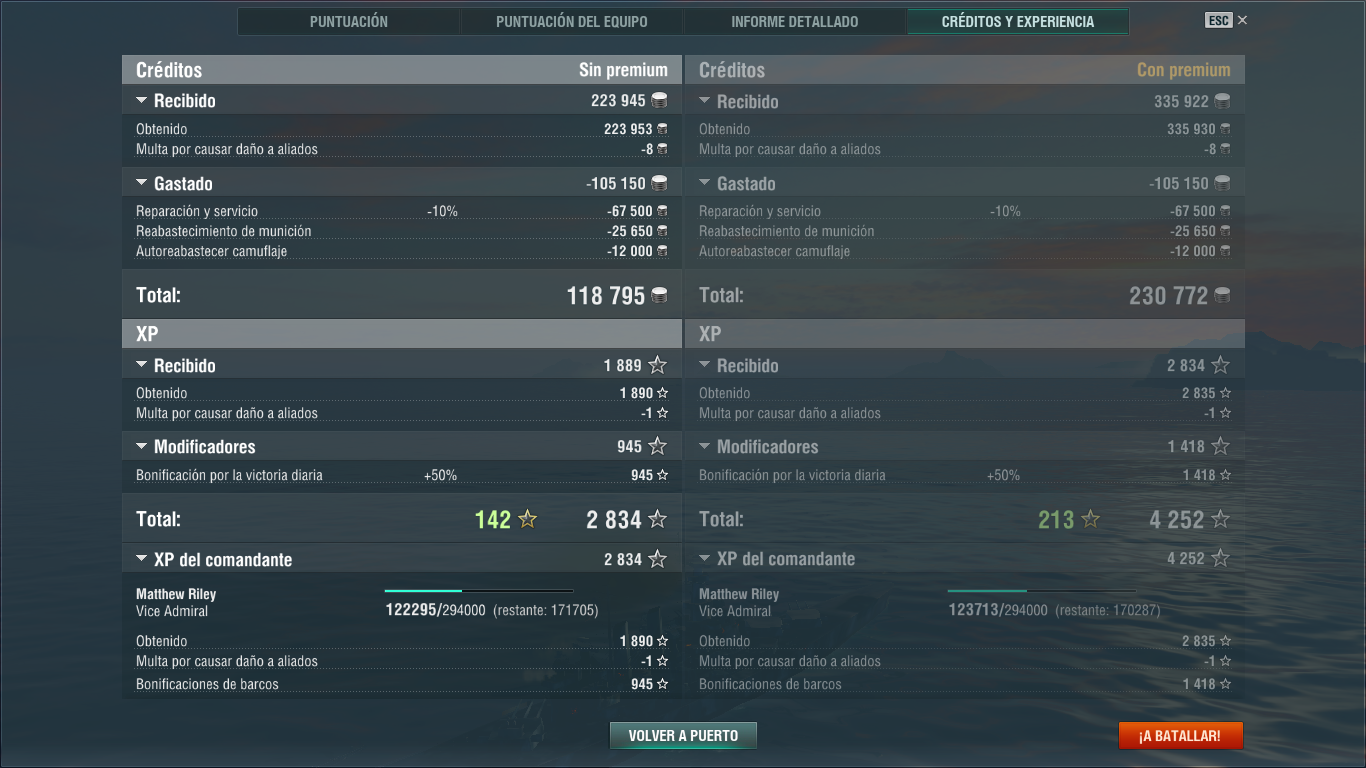
Task: Click the coin icon next to total 118 795
Action: coord(659,295)
